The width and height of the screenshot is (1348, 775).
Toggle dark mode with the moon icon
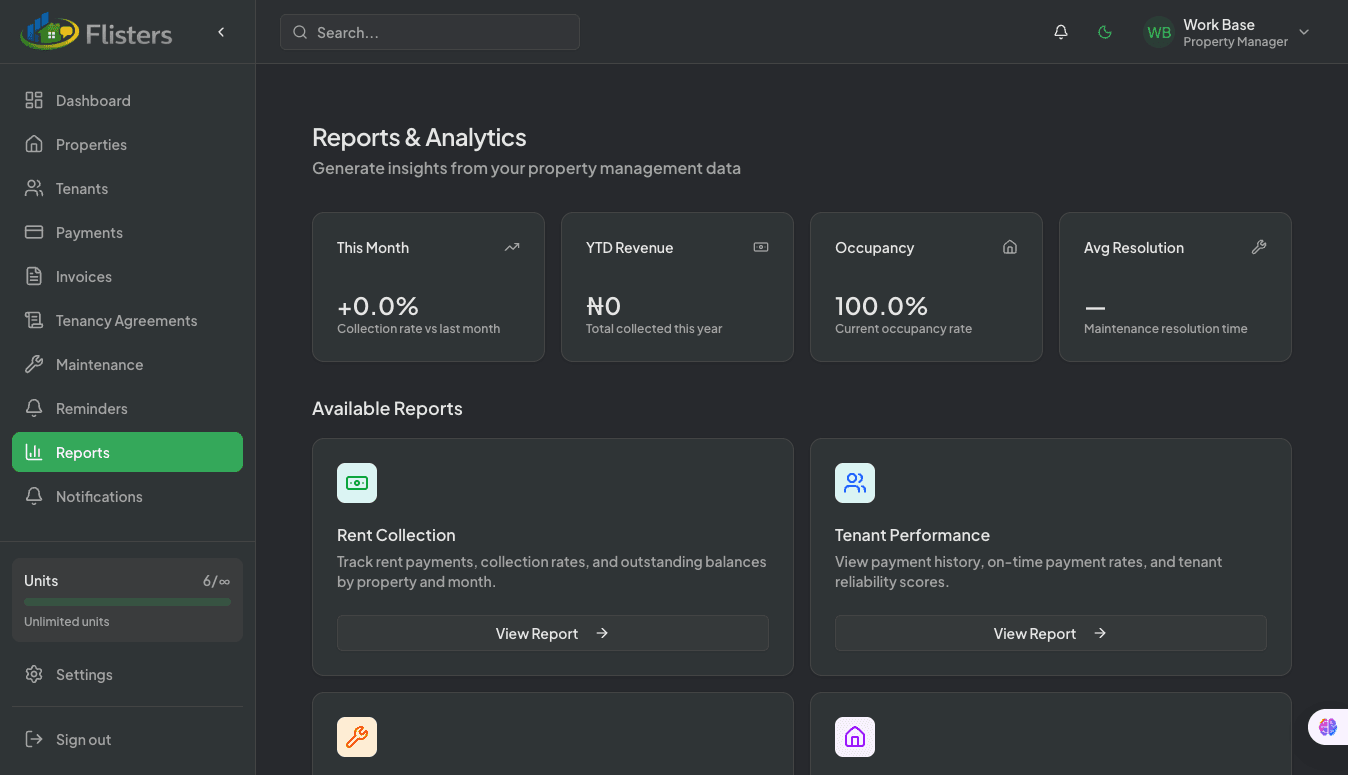point(1105,32)
